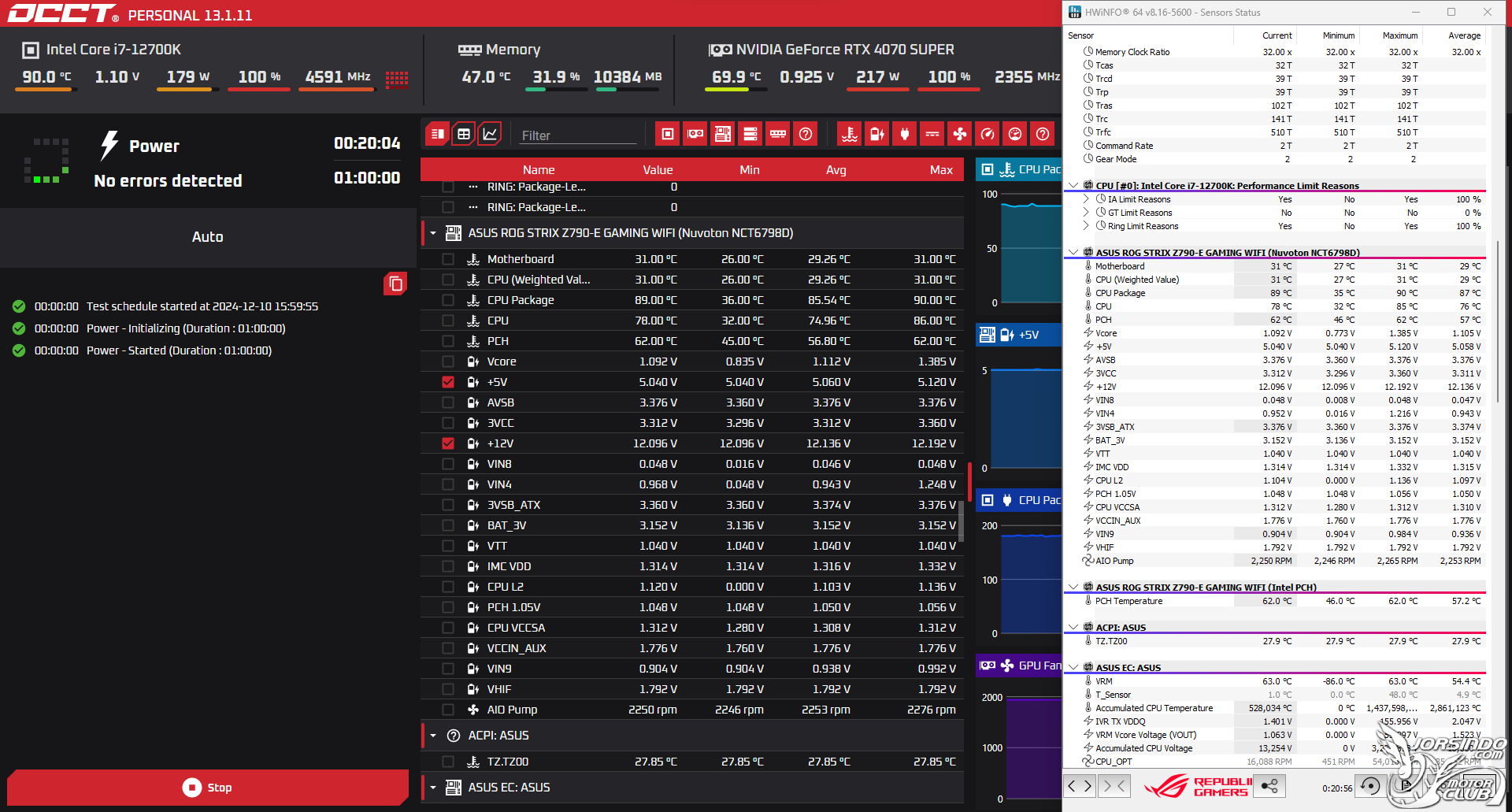The height and width of the screenshot is (812, 1512).
Task: Focus the sensor Filter text field
Action: (577, 135)
